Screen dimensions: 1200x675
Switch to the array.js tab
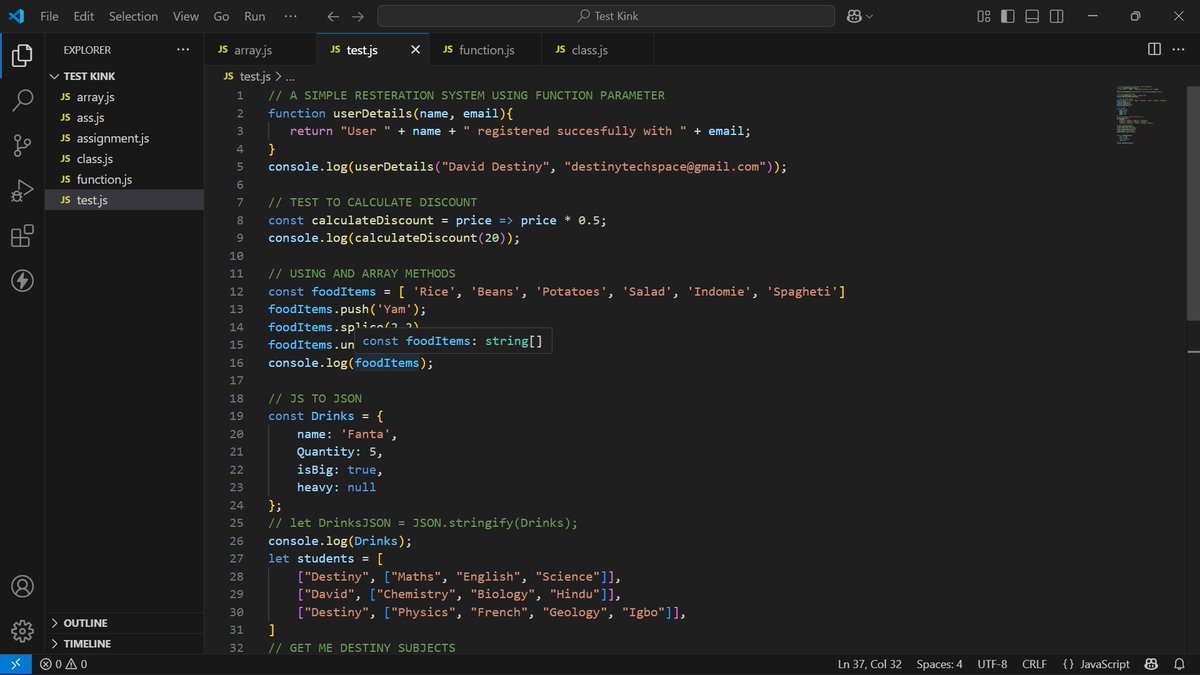point(260,50)
